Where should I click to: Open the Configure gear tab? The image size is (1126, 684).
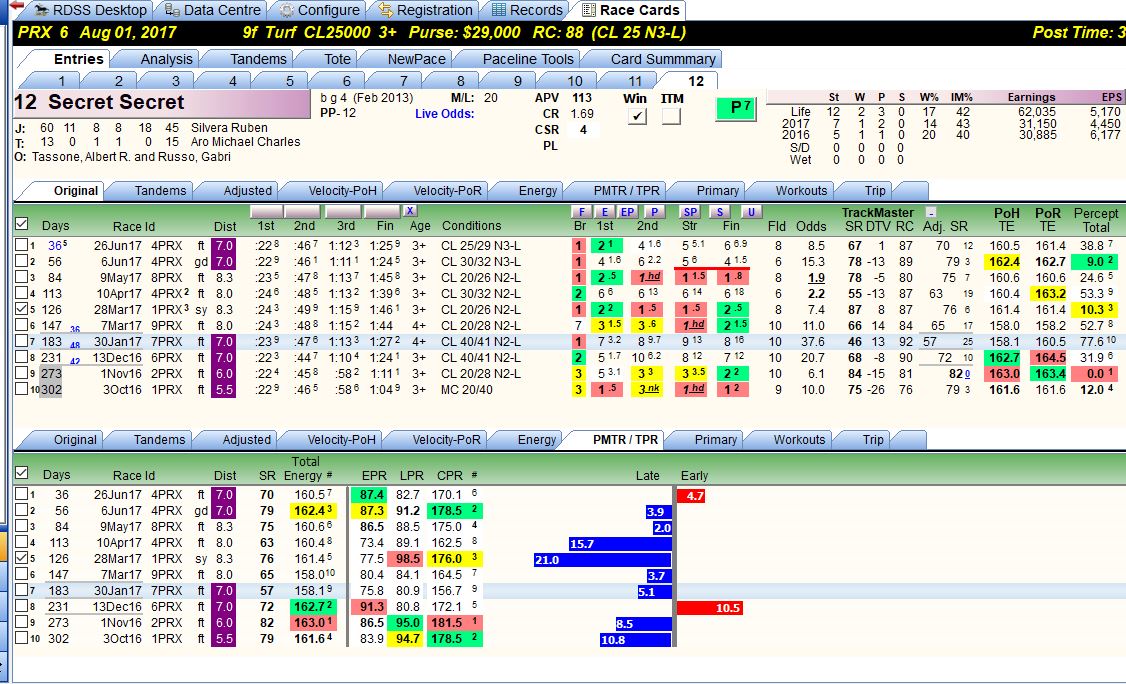point(320,10)
